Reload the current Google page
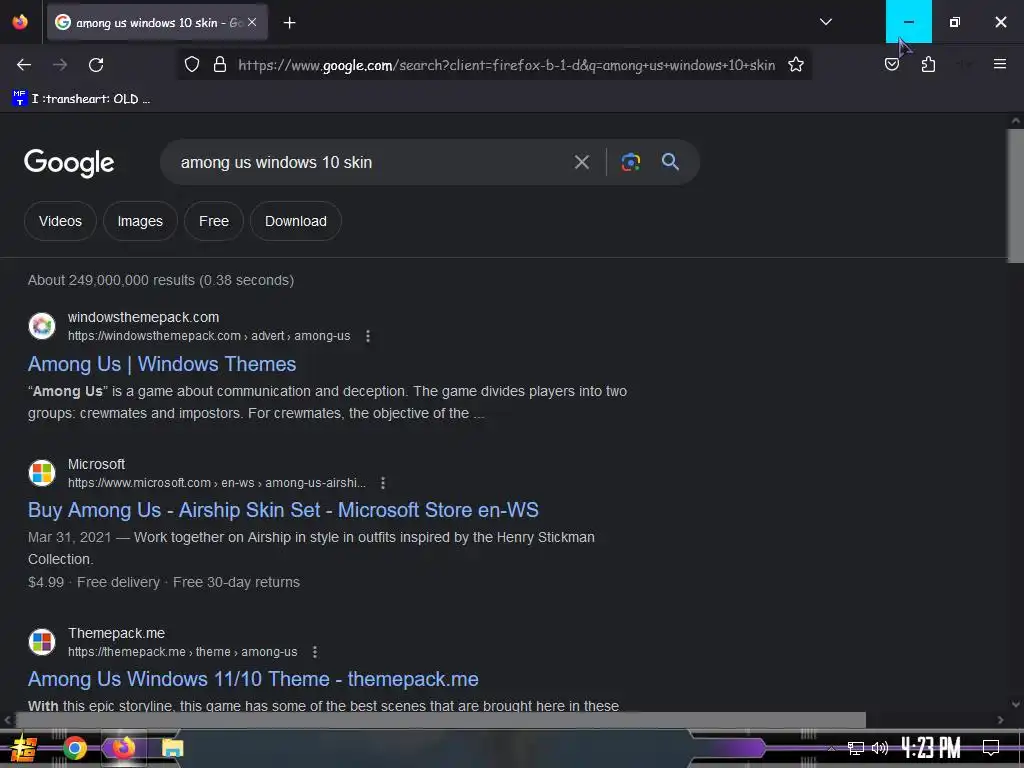The height and width of the screenshot is (768, 1024). [x=96, y=65]
